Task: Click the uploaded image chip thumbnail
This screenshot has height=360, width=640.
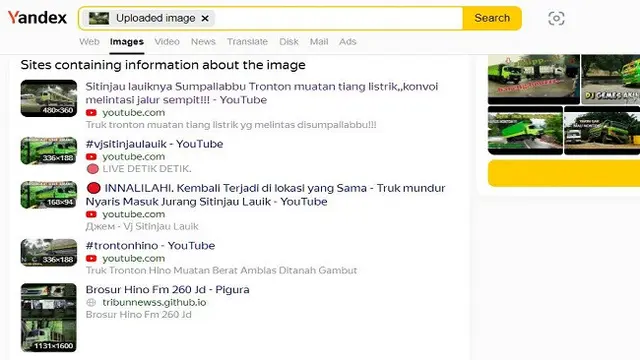Action: (99, 18)
